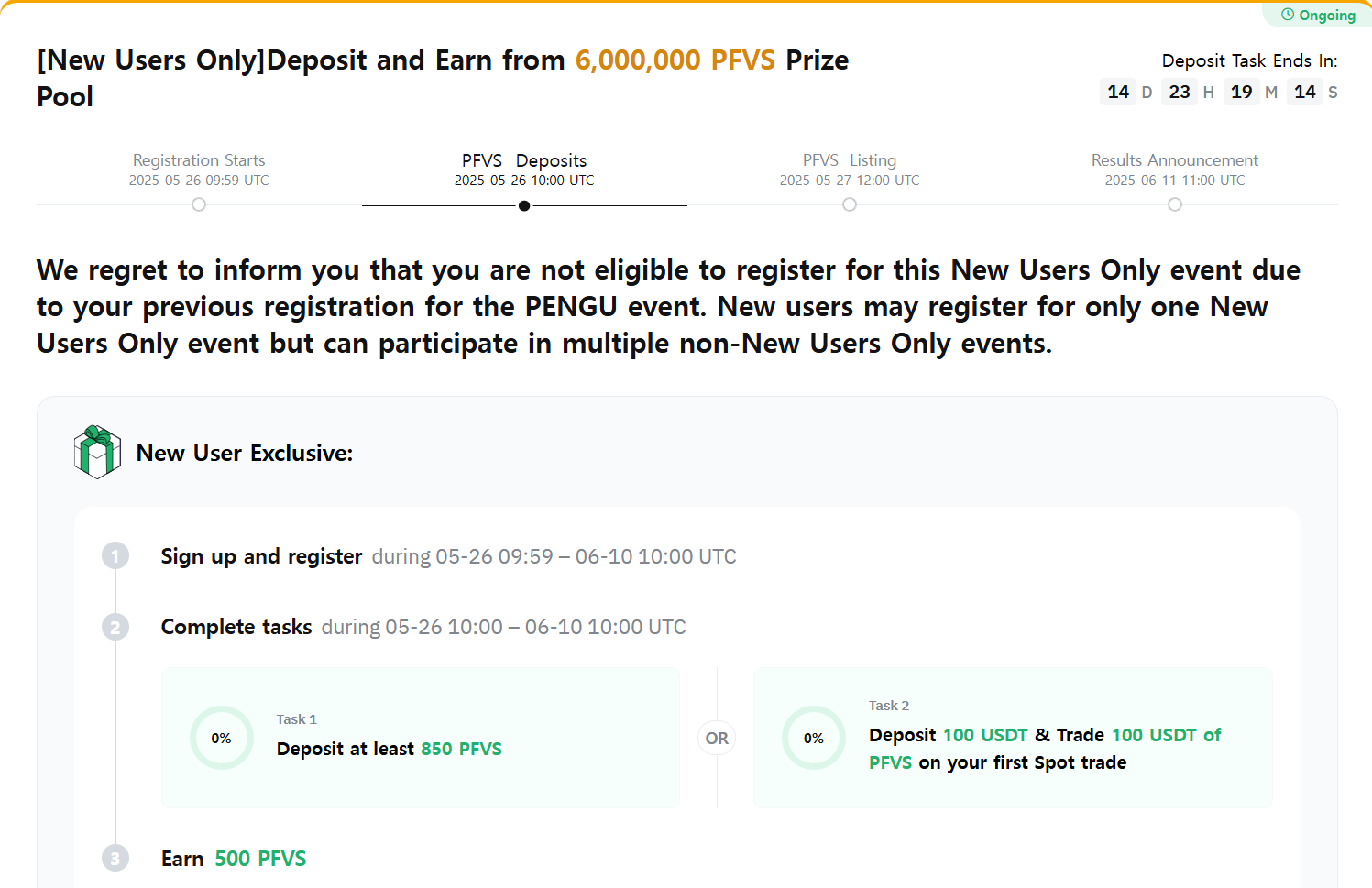Click the PFVS Listing stage label
Image resolution: width=1372 pixels, height=888 pixels.
tap(850, 160)
